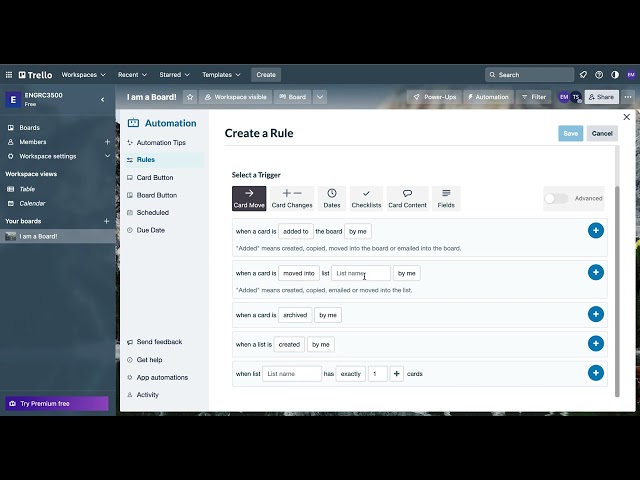The image size is (640, 480).
Task: Toggle 'added to' option in first trigger
Action: click(296, 231)
